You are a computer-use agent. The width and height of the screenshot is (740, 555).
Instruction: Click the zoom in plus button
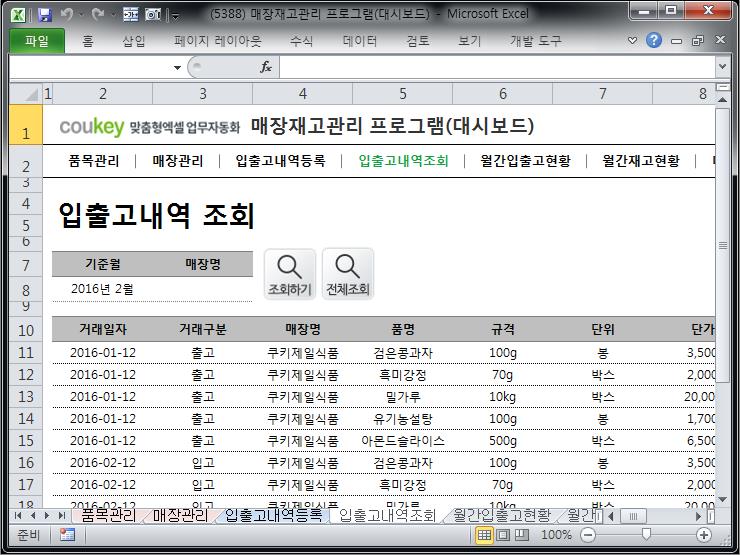704,535
